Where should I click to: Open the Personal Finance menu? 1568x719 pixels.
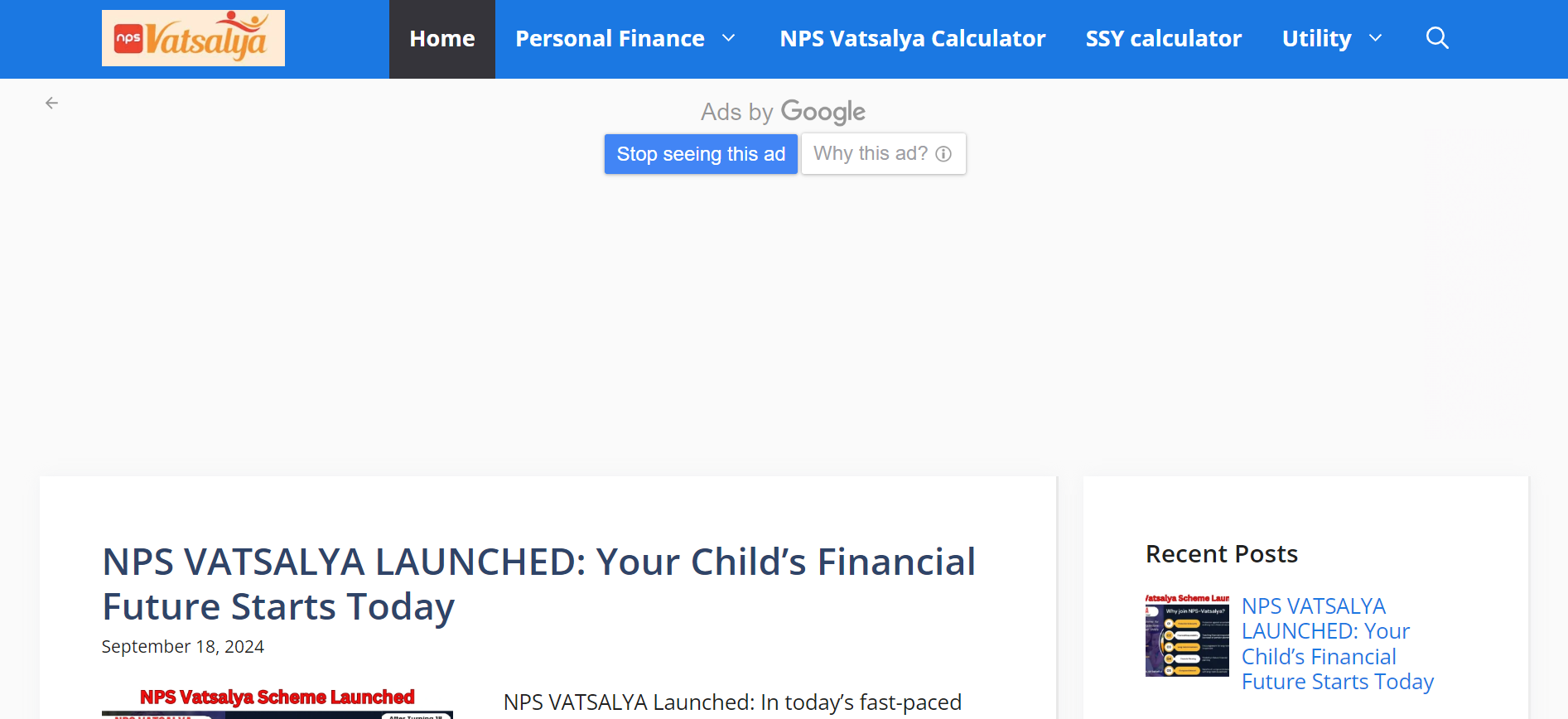610,37
